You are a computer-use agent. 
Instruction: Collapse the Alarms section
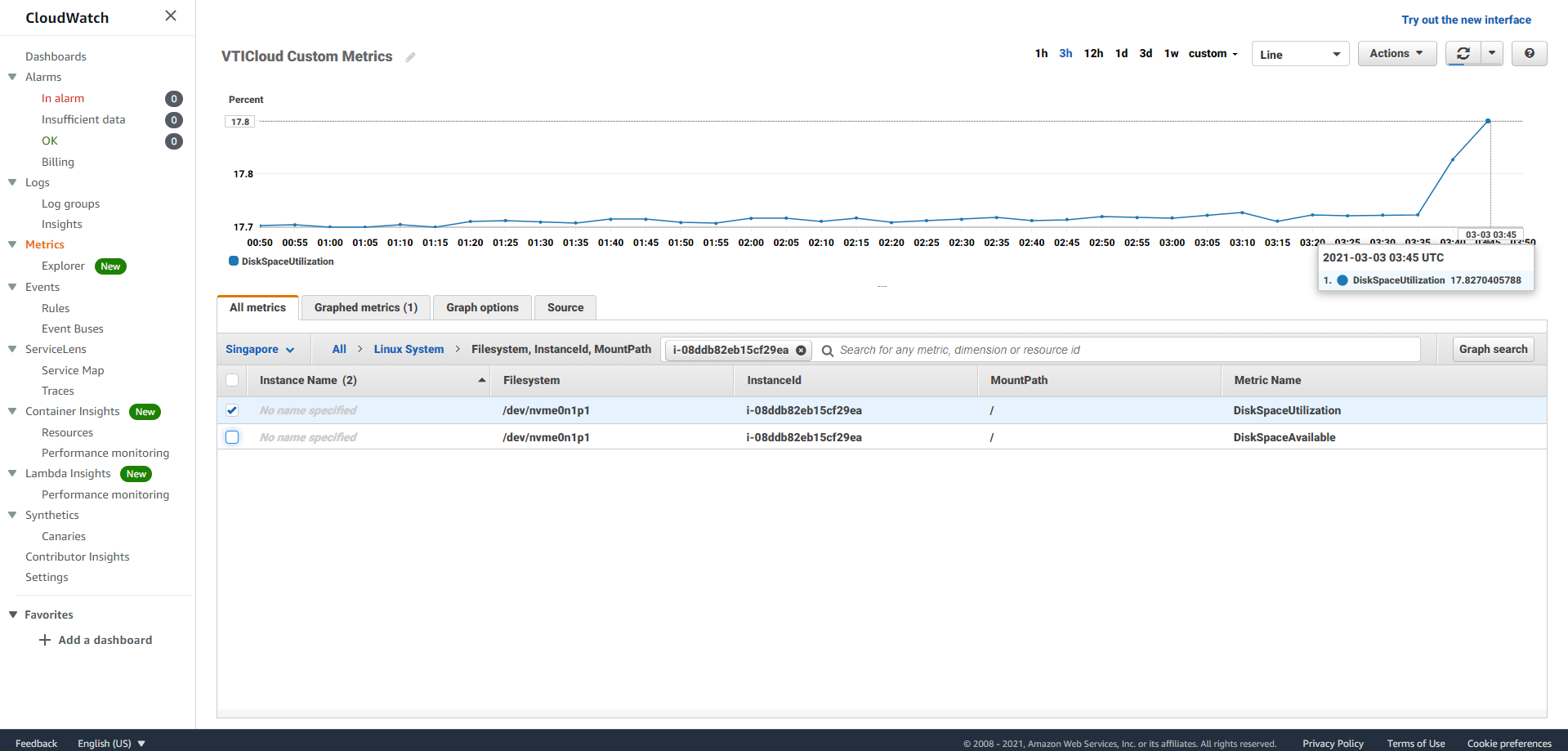(12, 77)
